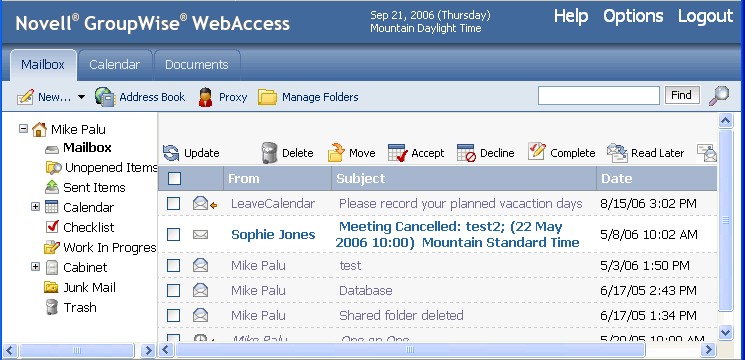Delete selected items with trash can icon

[x=269, y=153]
